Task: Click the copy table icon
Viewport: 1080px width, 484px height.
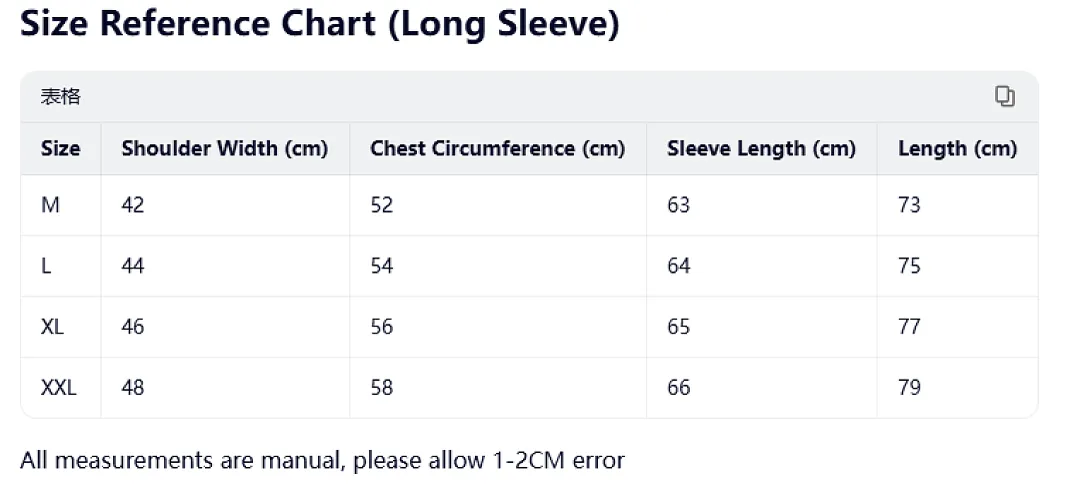Action: (x=1004, y=96)
